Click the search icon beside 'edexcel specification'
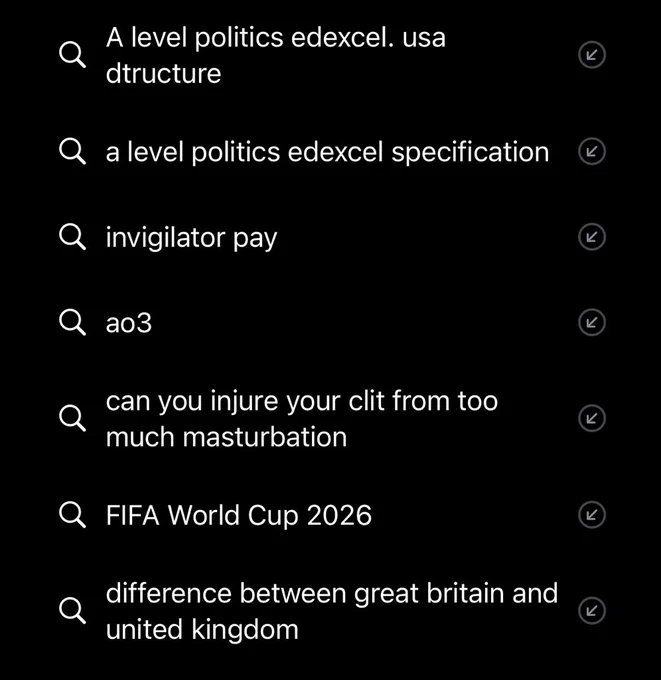 [x=72, y=152]
